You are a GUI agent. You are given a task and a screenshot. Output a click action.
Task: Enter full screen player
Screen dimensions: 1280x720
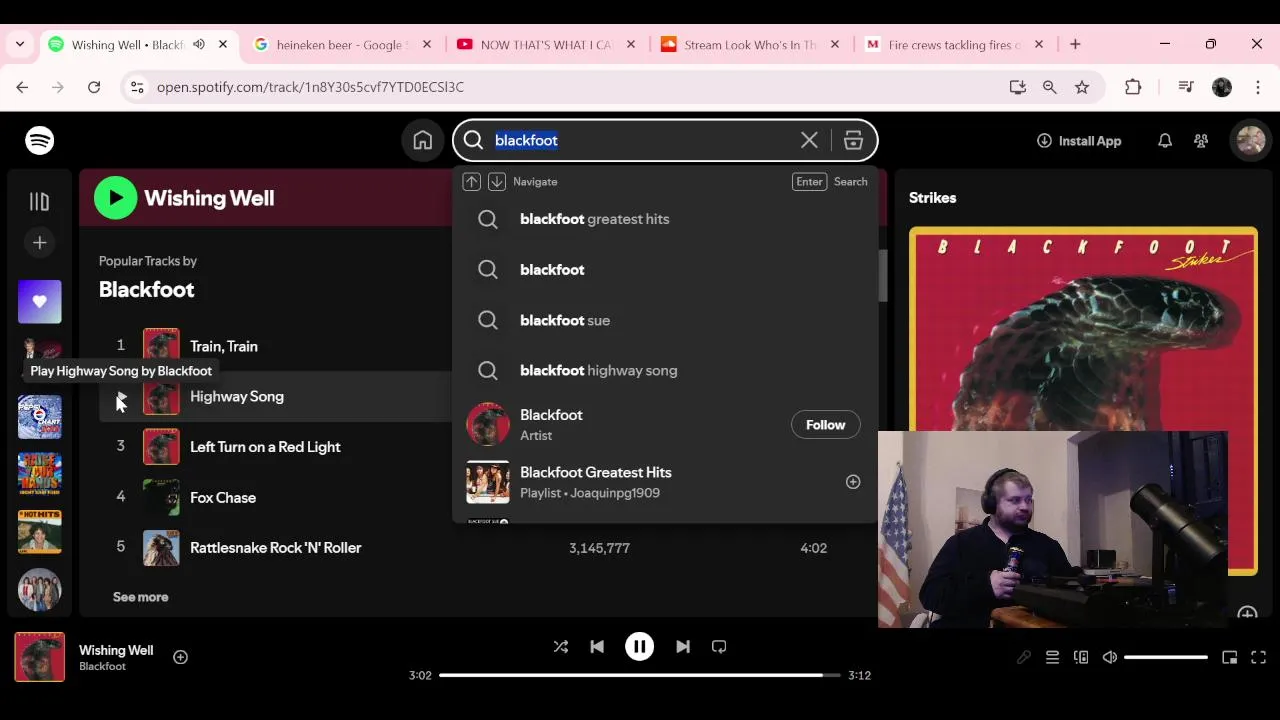pyautogui.click(x=1259, y=657)
